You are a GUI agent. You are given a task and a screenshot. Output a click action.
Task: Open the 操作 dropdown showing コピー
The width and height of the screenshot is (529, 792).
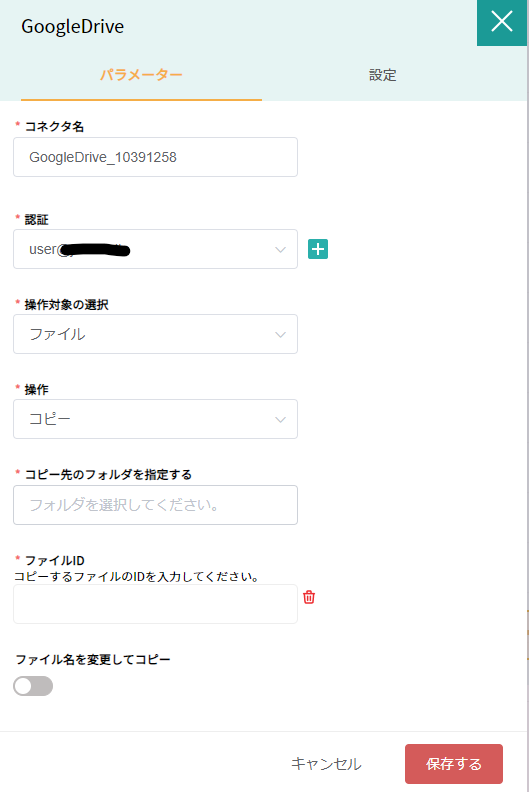pyautogui.click(x=155, y=419)
